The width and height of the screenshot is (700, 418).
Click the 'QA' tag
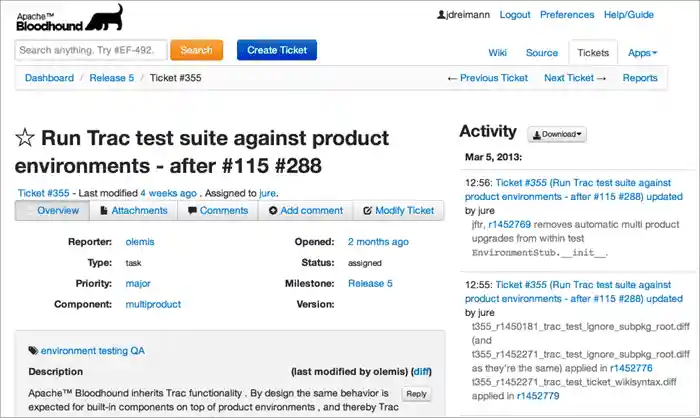(138, 351)
